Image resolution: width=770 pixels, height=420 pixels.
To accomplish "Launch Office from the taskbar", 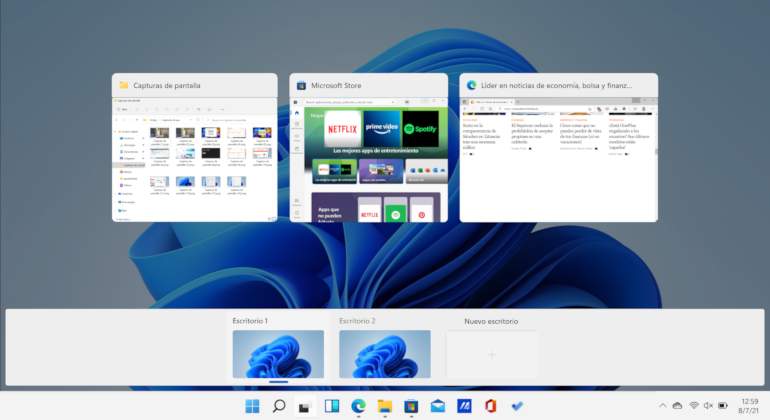I will [491, 406].
